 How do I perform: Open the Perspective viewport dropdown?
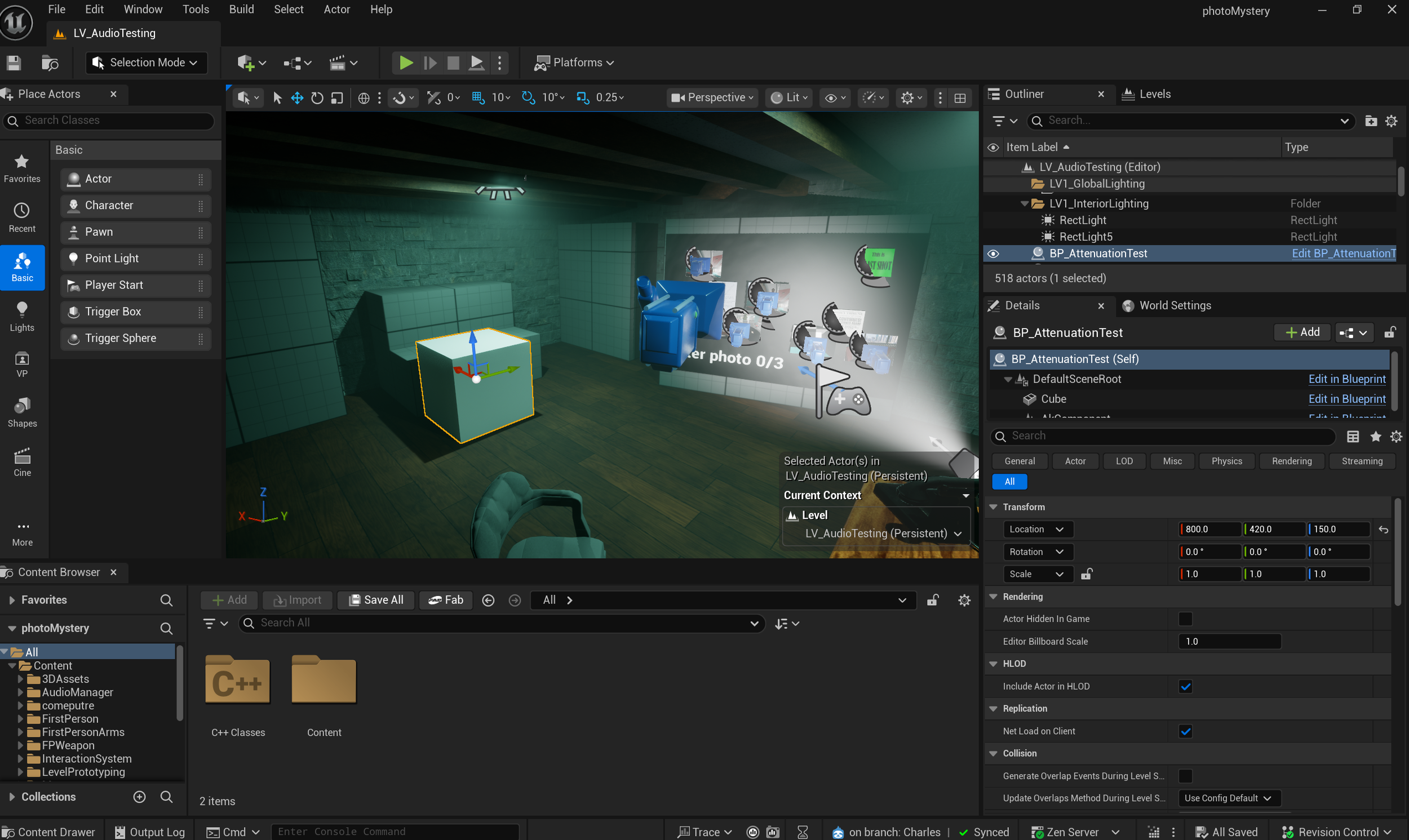click(712, 98)
